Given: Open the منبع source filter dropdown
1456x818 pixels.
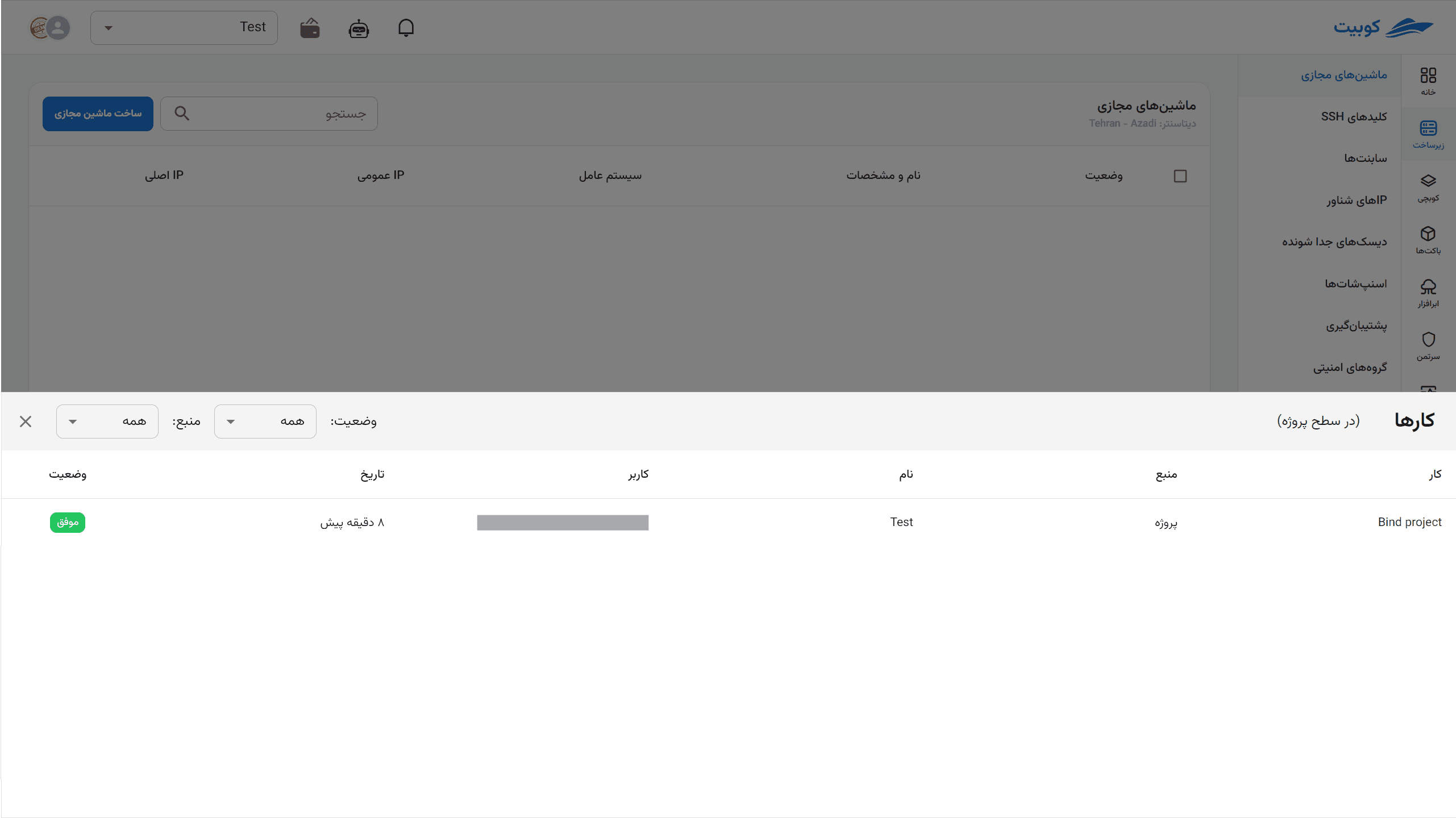Looking at the screenshot, I should (x=107, y=421).
